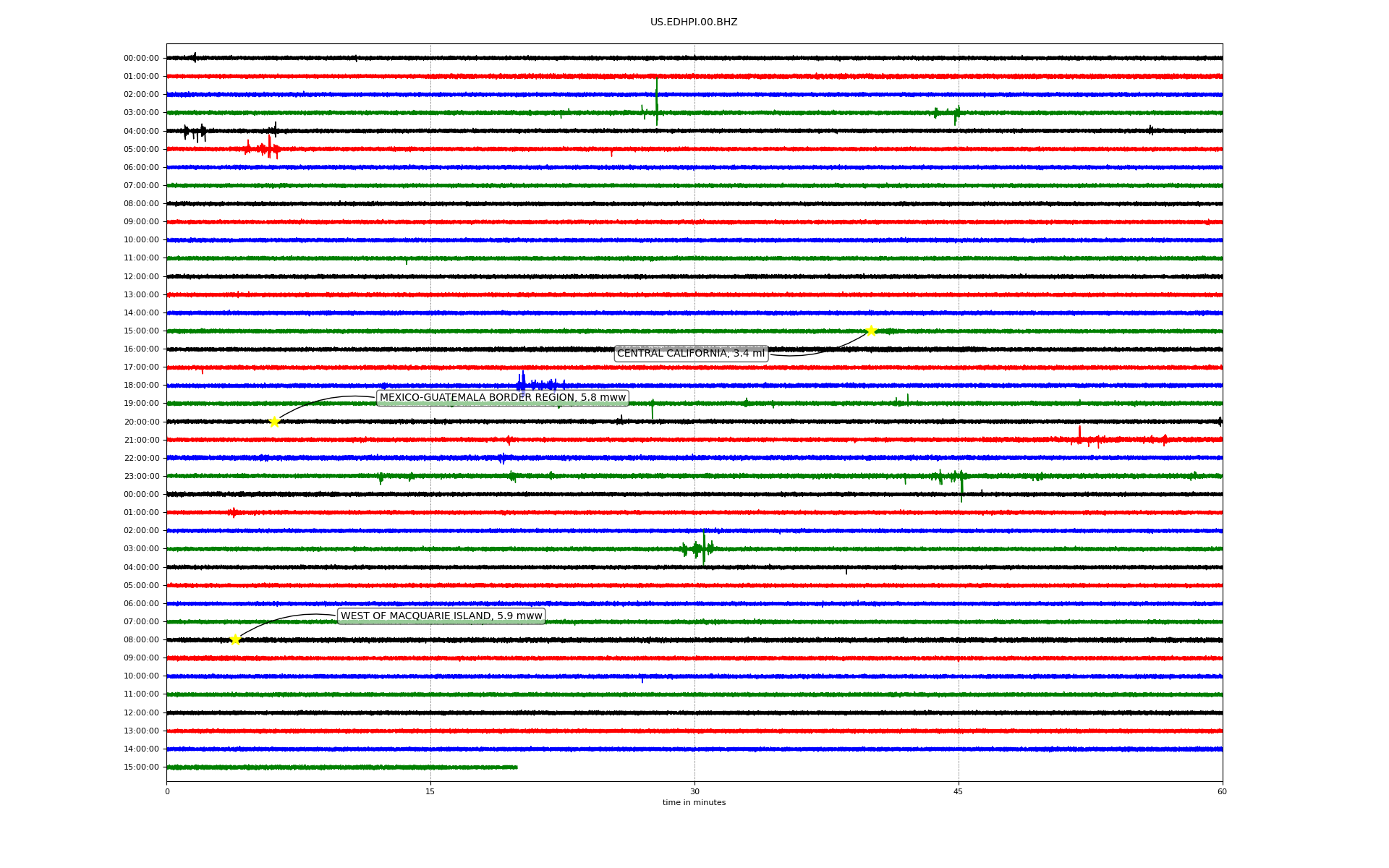Click the first 00:00:00 time label
The width and height of the screenshot is (1389, 868).
[x=141, y=59]
